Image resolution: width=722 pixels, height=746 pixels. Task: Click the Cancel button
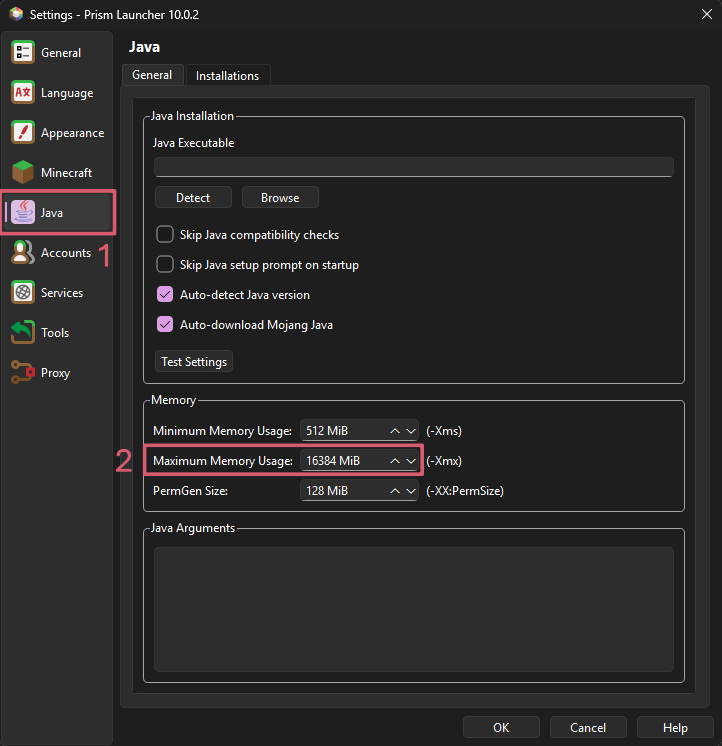click(588, 727)
